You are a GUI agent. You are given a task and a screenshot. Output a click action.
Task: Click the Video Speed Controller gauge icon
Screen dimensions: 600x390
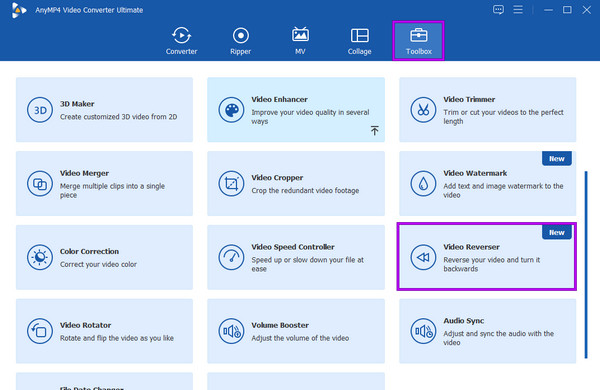231,258
